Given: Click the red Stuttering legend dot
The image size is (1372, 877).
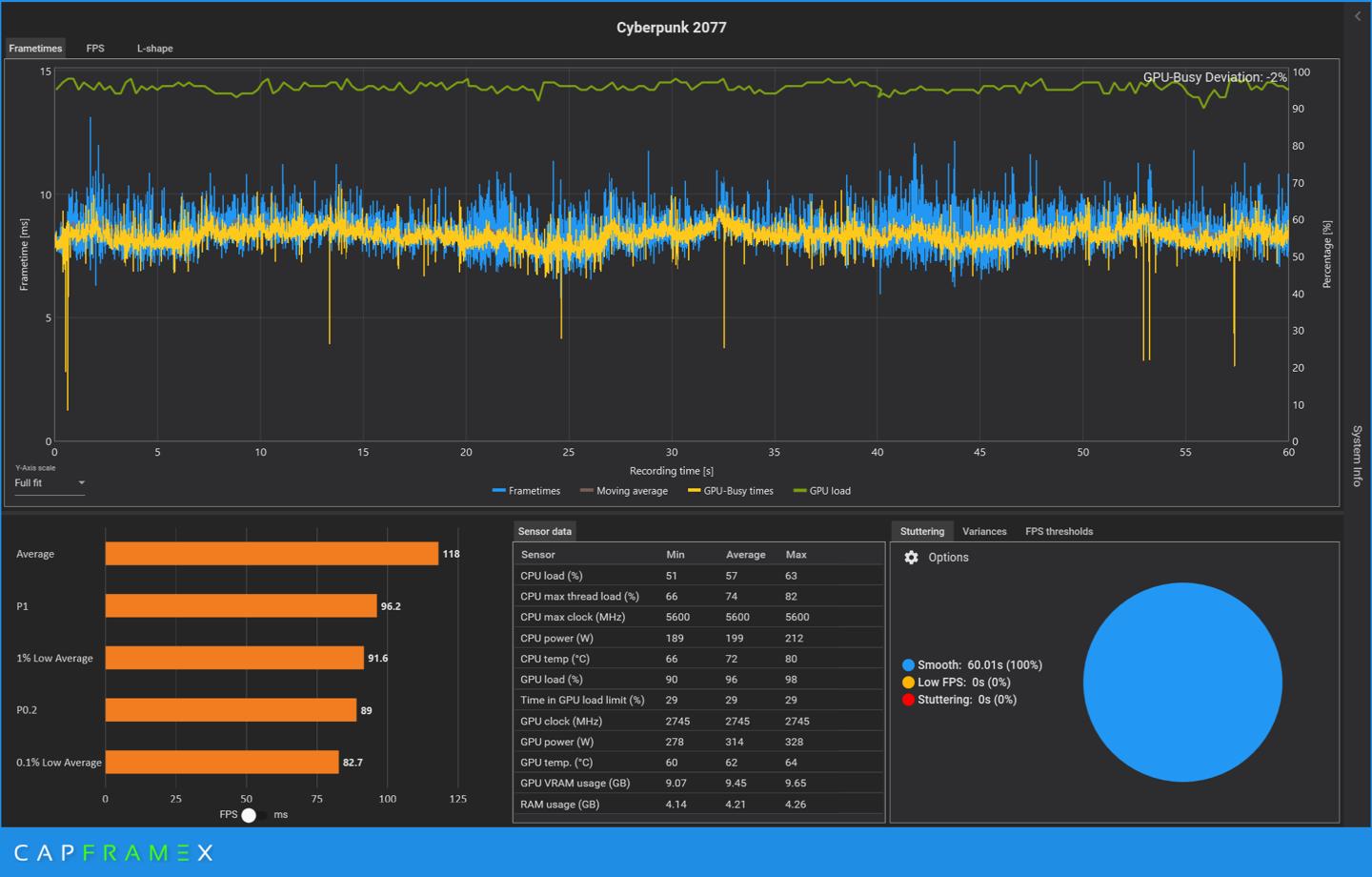Looking at the screenshot, I should point(907,699).
